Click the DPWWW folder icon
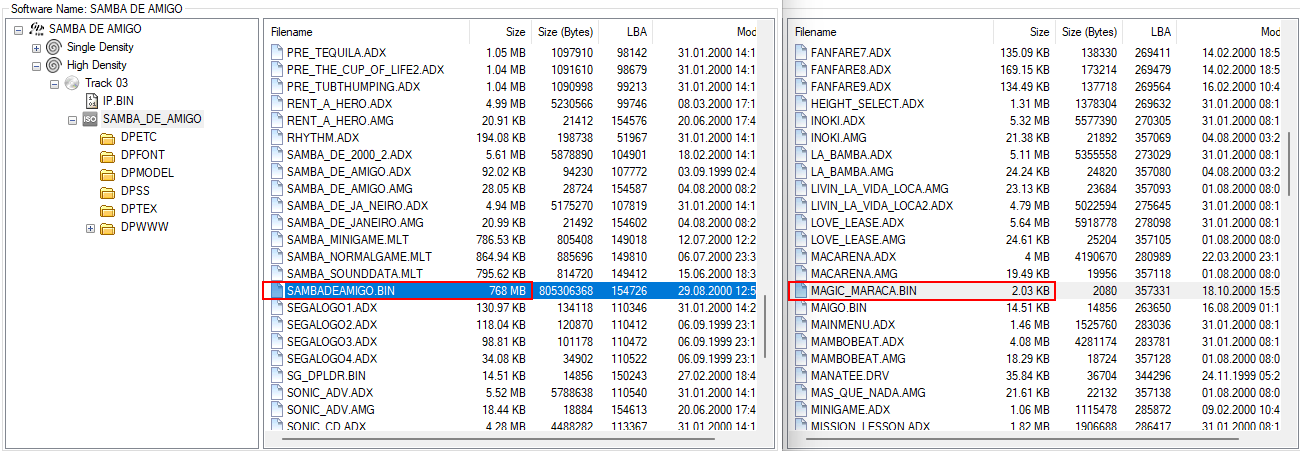The height and width of the screenshot is (451, 1300). click(x=108, y=227)
